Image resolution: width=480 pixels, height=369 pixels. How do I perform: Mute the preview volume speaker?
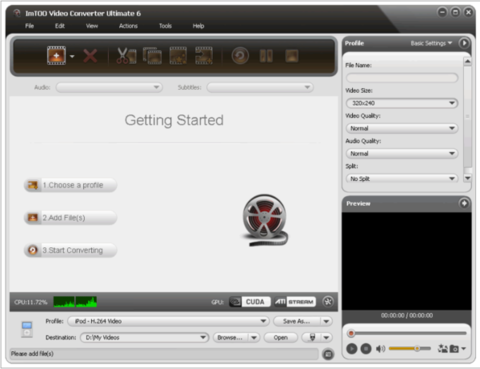(380, 349)
